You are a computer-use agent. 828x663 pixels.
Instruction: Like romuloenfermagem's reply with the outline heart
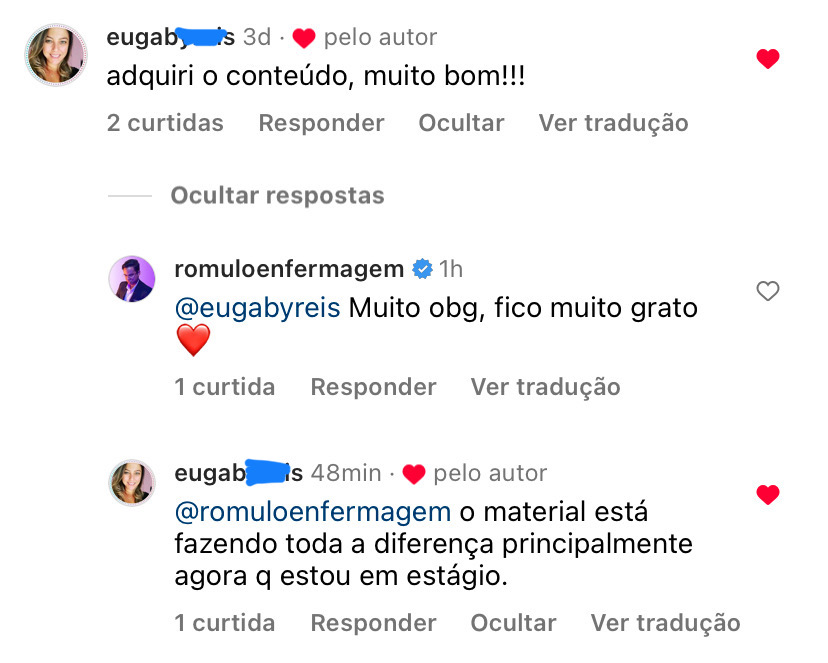(x=767, y=292)
